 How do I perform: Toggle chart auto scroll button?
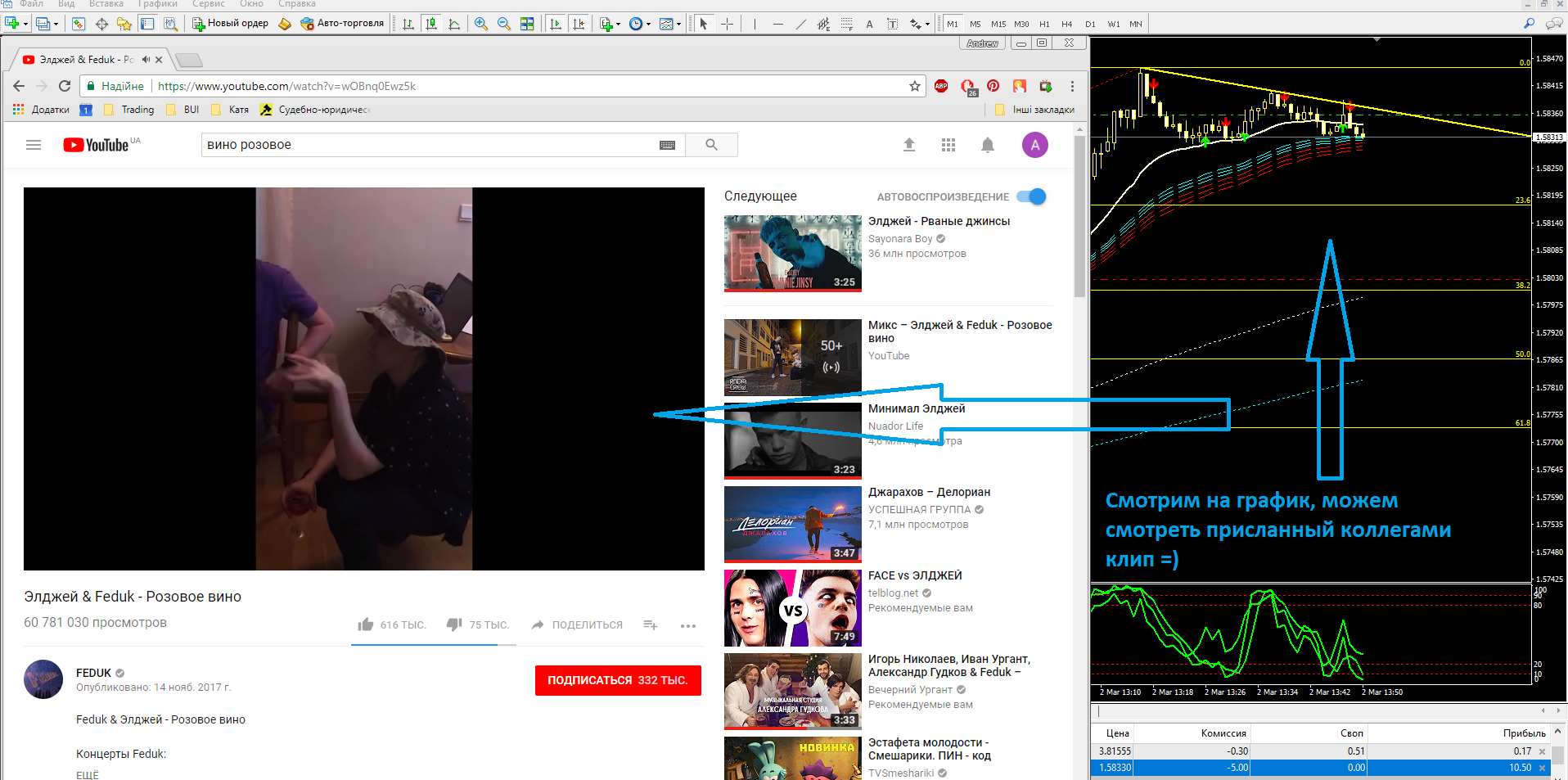click(556, 24)
